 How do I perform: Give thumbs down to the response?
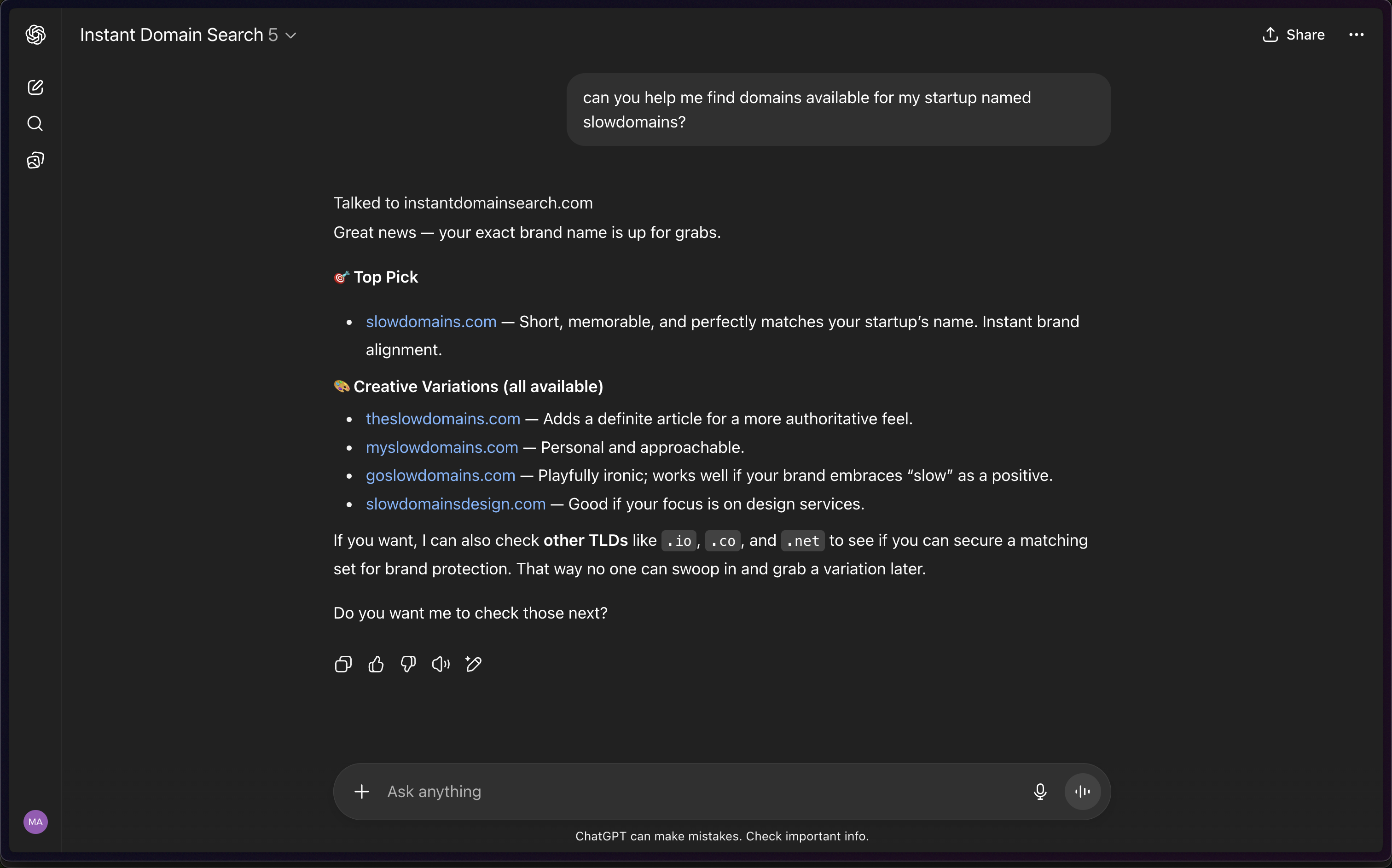(x=408, y=664)
